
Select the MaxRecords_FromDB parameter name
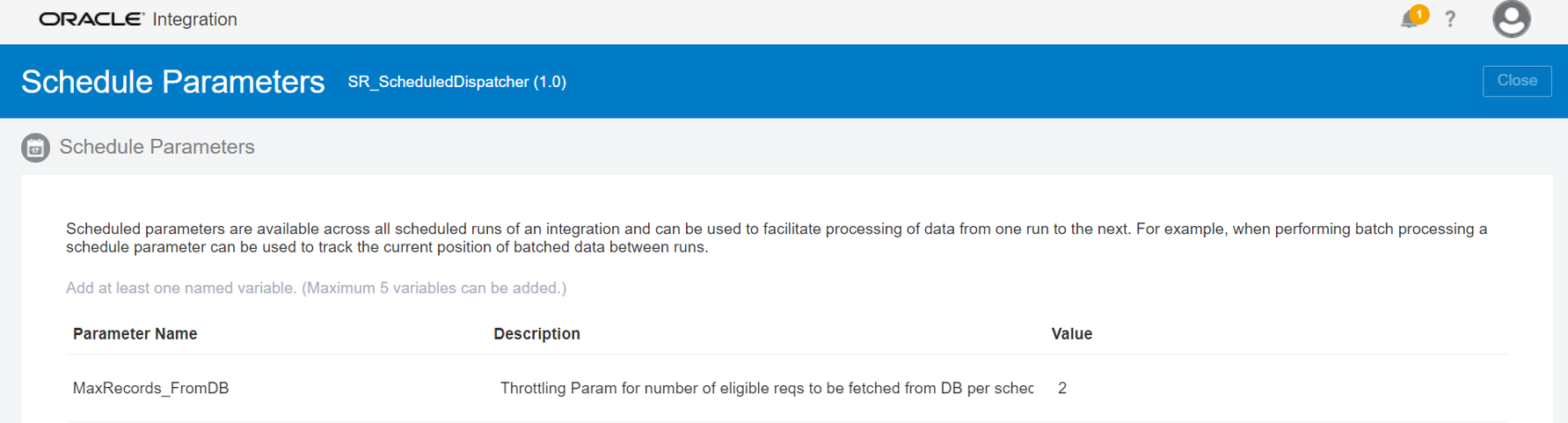pos(150,389)
